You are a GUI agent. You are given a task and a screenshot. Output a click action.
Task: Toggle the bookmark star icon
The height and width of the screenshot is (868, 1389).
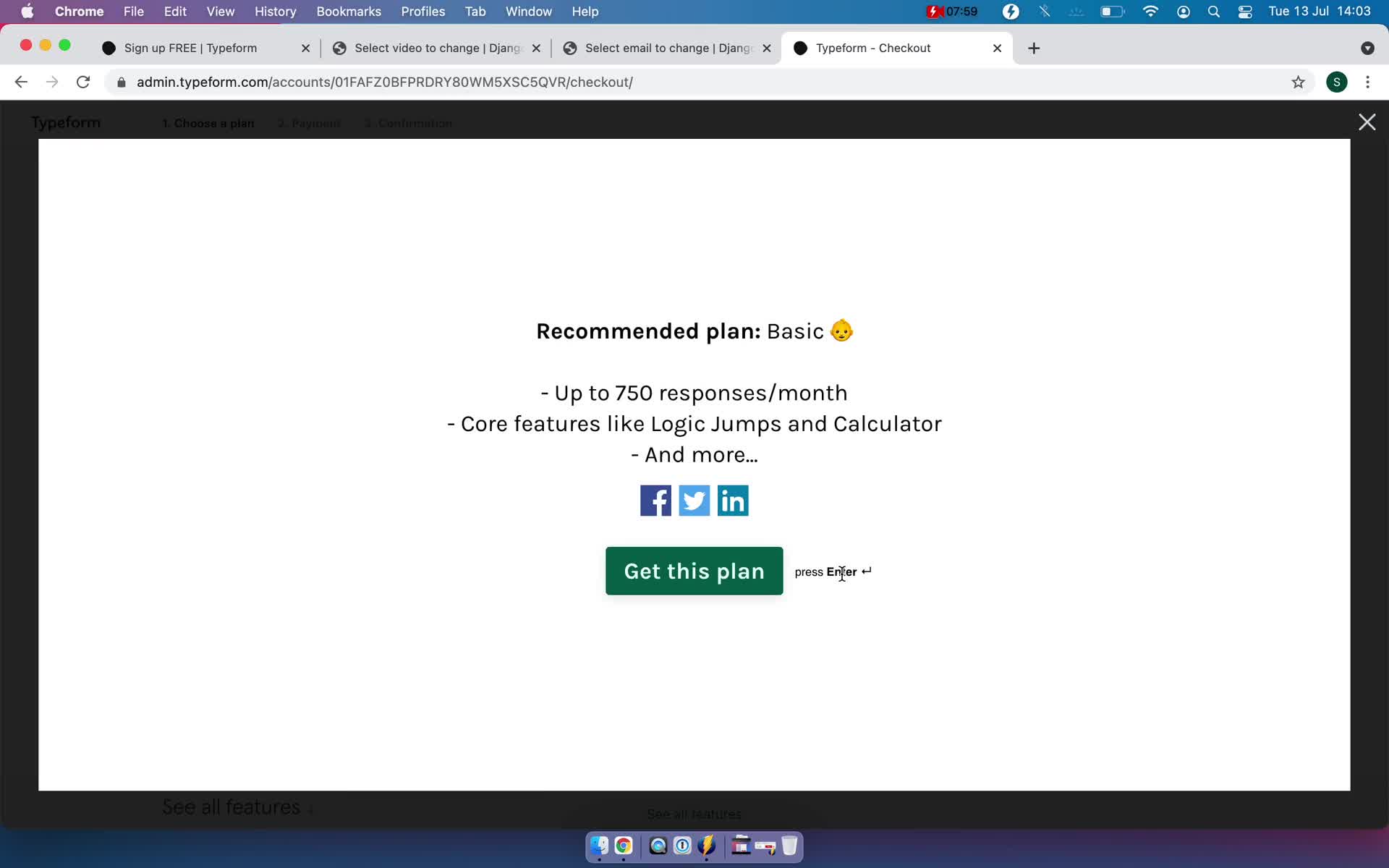(1299, 82)
